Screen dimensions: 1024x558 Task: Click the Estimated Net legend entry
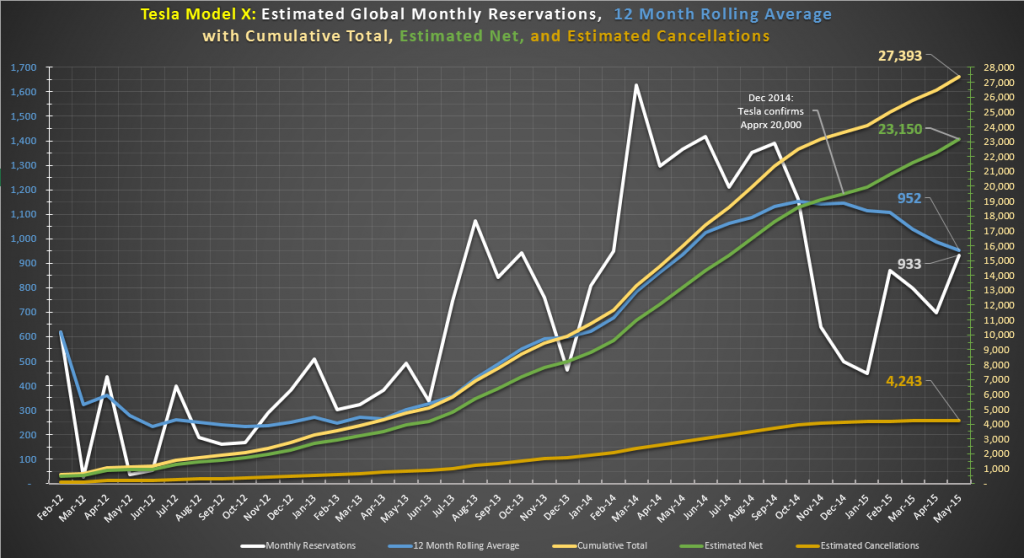coord(721,546)
